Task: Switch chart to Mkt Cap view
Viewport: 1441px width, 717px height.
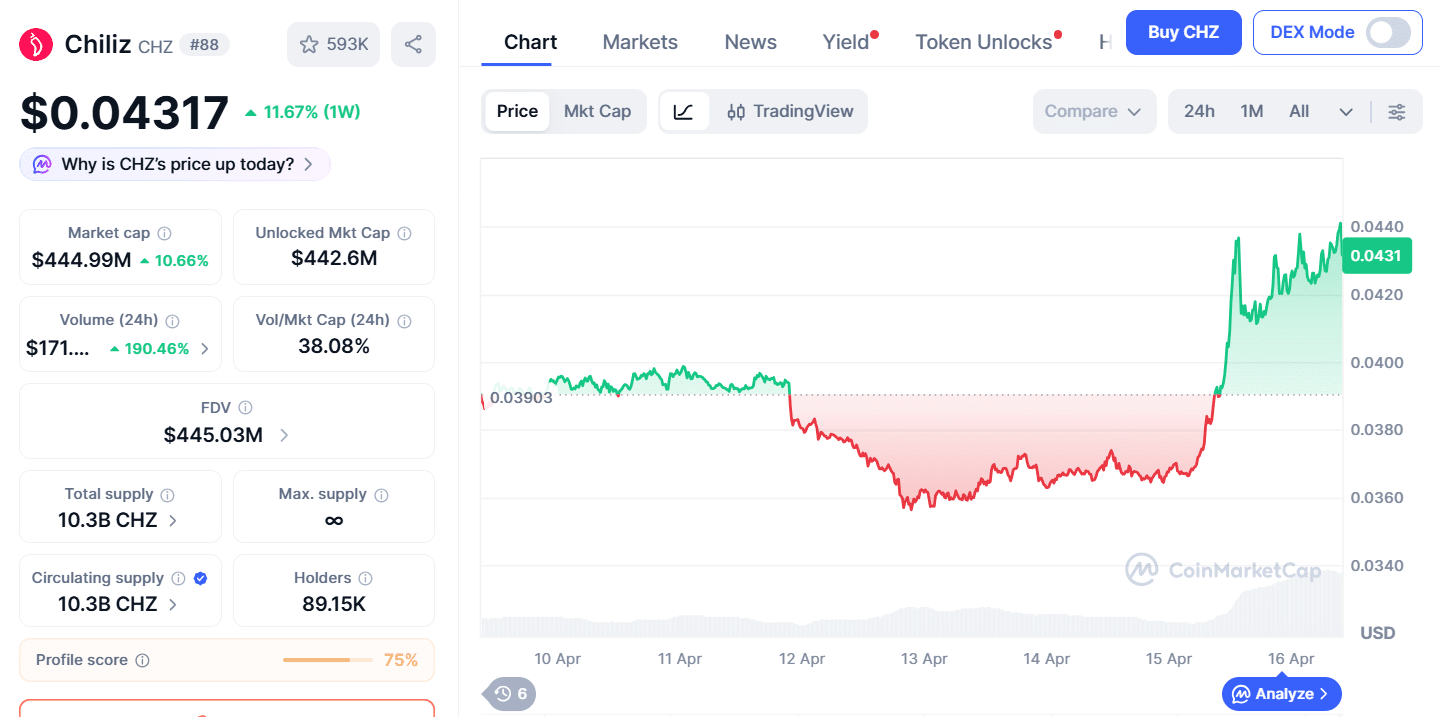Action: [597, 111]
